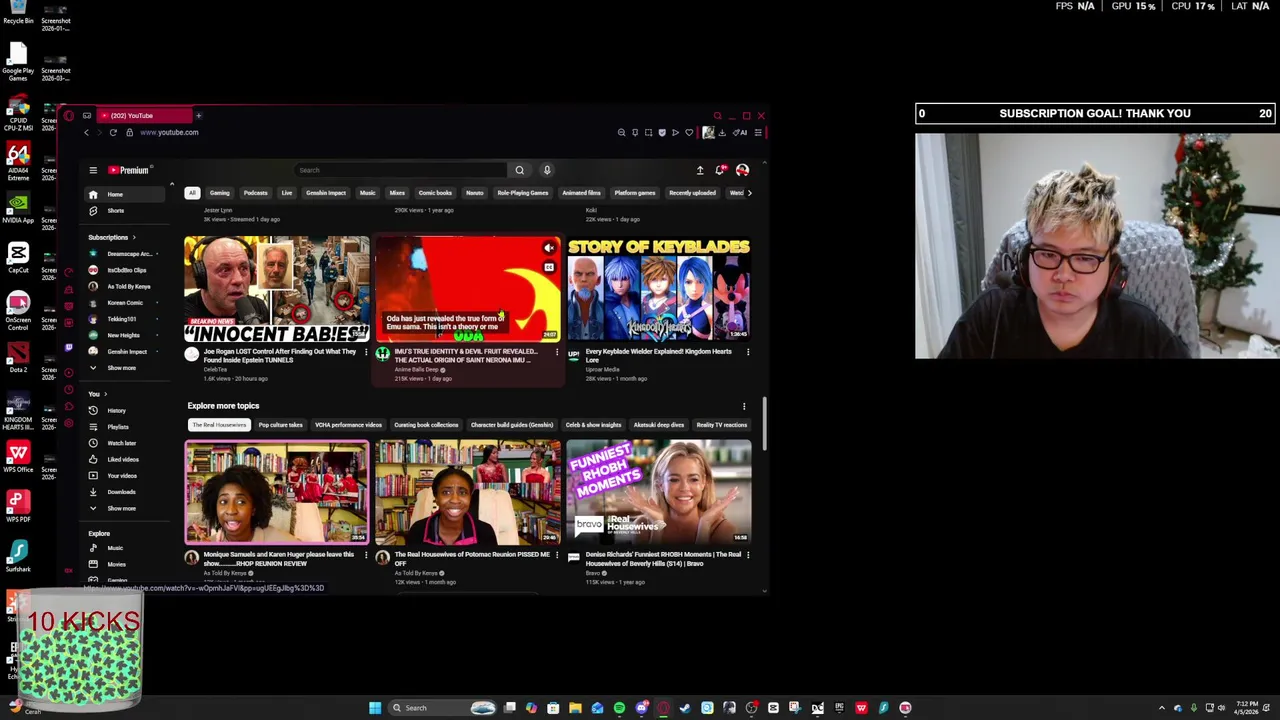Open the Joe Rogan LOST Control video title

280,356
